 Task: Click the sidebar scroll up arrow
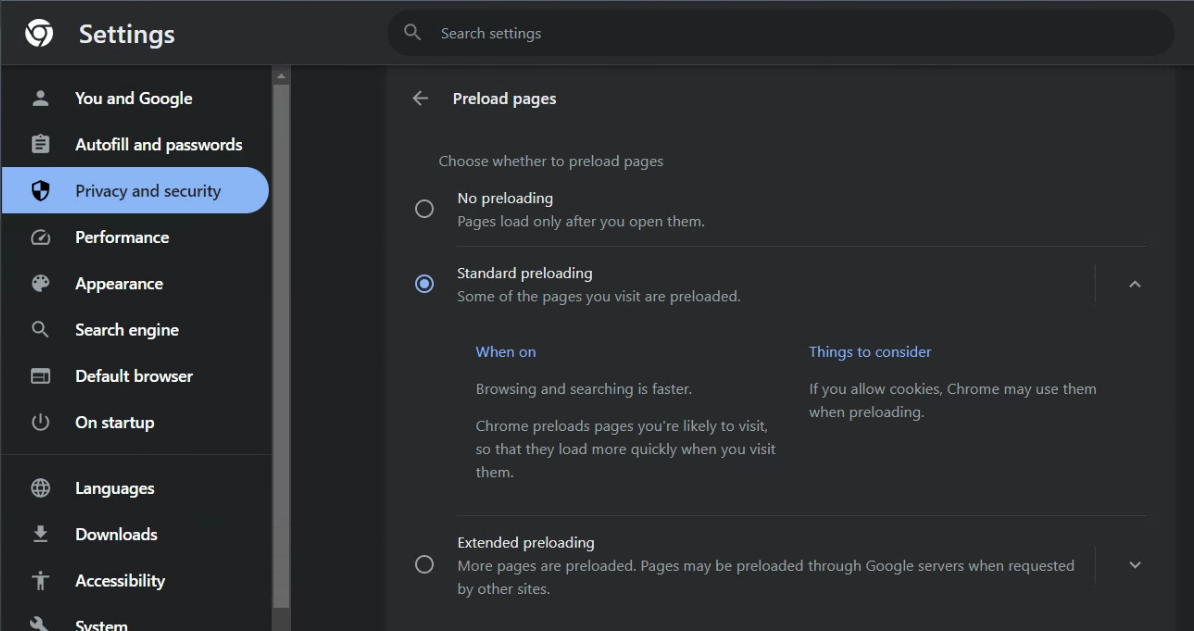click(281, 76)
